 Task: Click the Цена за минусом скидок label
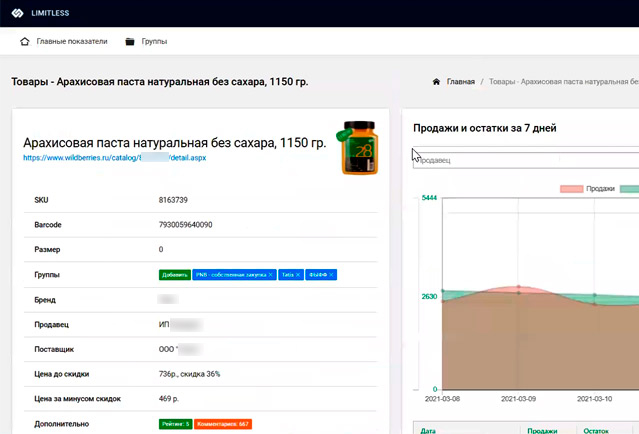tap(77, 399)
